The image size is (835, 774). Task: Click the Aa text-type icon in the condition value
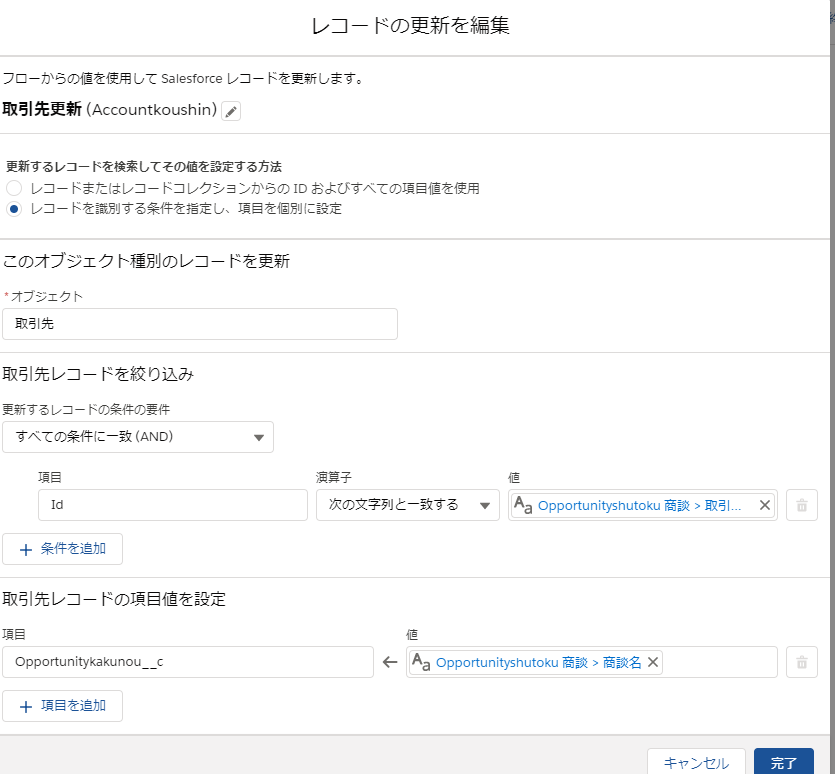click(522, 505)
